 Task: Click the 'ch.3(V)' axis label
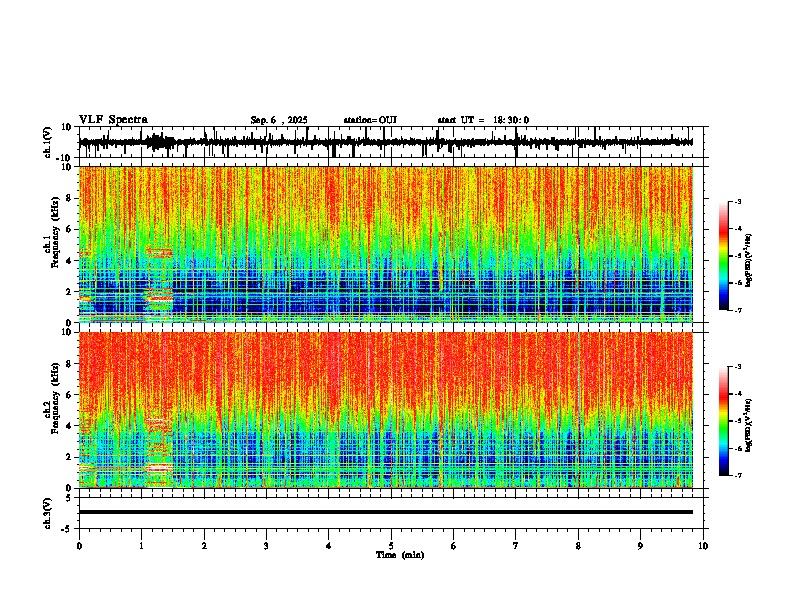(x=48, y=513)
